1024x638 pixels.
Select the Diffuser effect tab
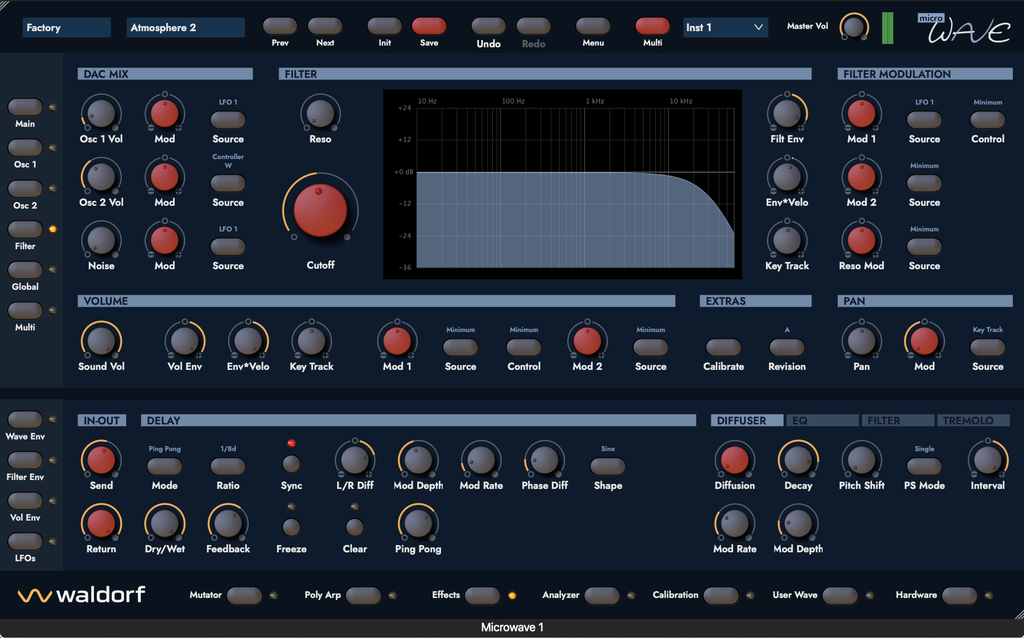(747, 421)
